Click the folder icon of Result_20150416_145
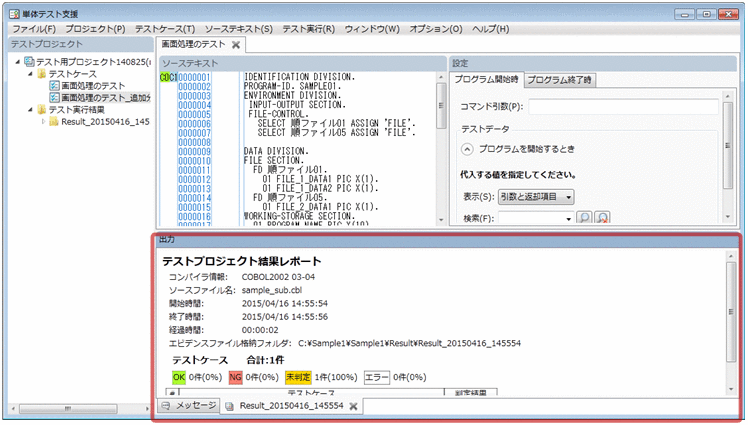Image resolution: width=748 pixels, height=425 pixels. (x=54, y=122)
